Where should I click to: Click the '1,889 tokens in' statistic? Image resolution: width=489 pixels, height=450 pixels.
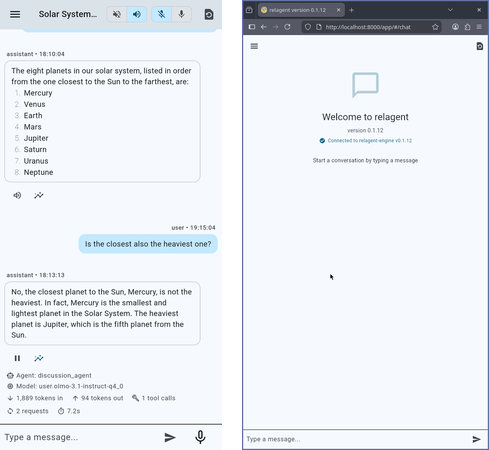pyautogui.click(x=35, y=398)
